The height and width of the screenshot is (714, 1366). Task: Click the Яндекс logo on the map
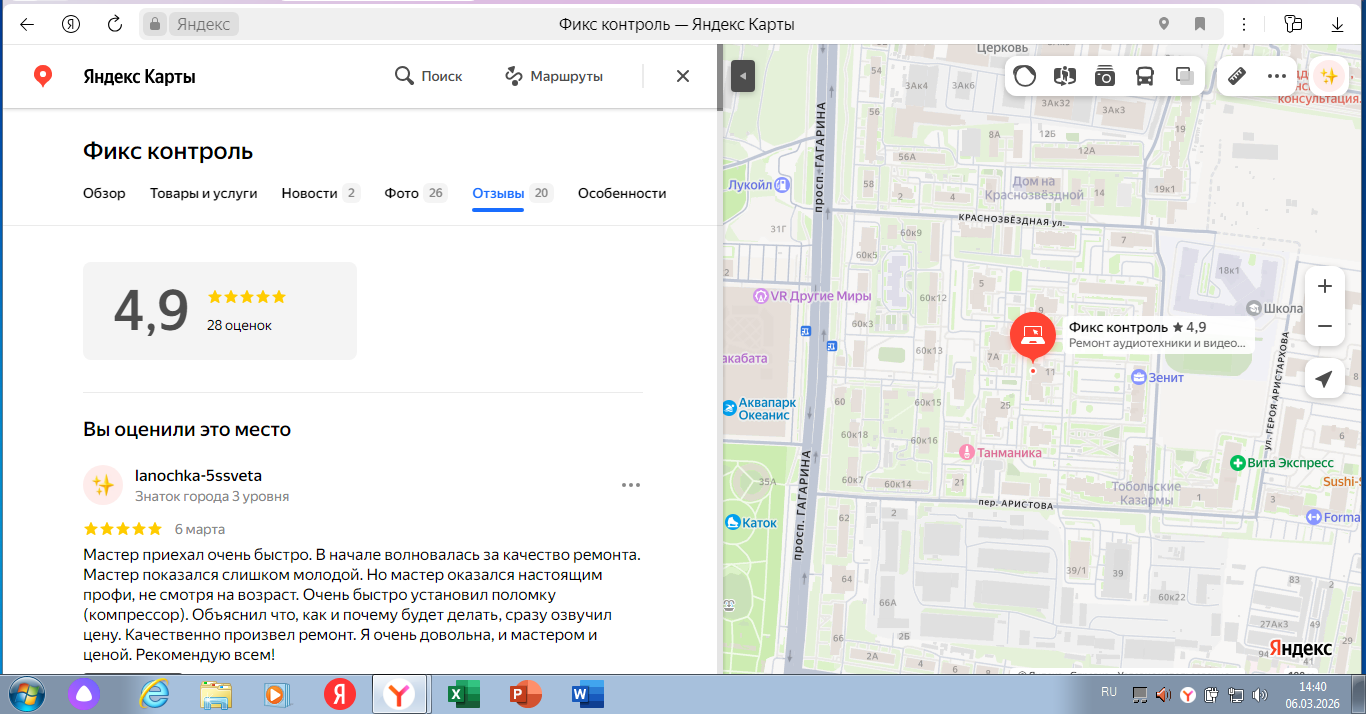point(1300,648)
